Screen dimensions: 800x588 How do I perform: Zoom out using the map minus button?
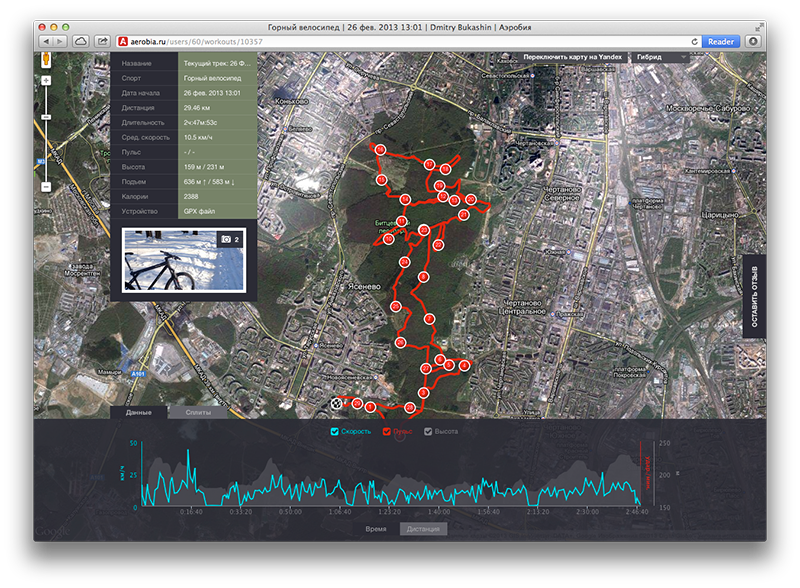click(46, 187)
